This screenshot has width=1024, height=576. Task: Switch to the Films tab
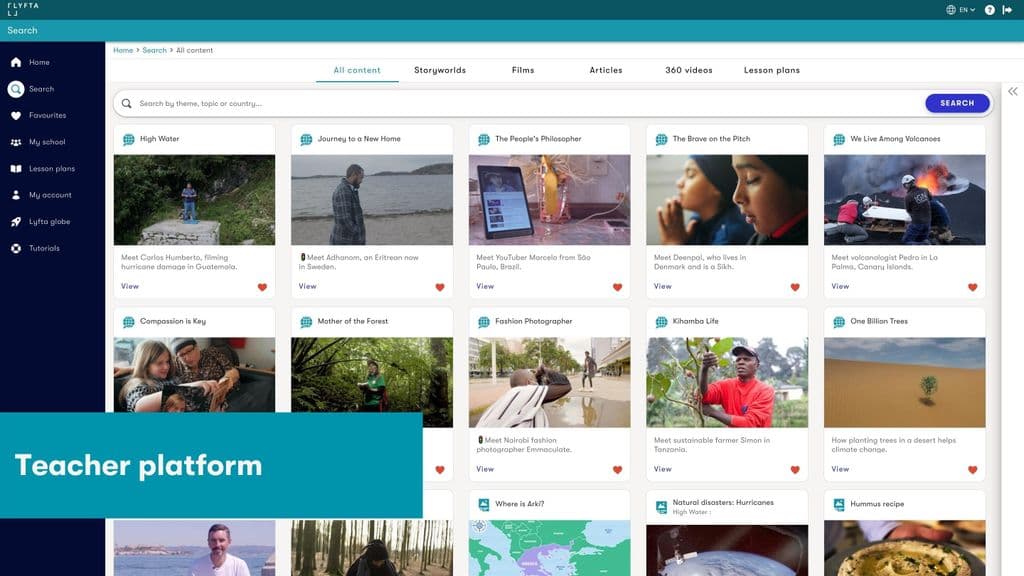tap(523, 70)
